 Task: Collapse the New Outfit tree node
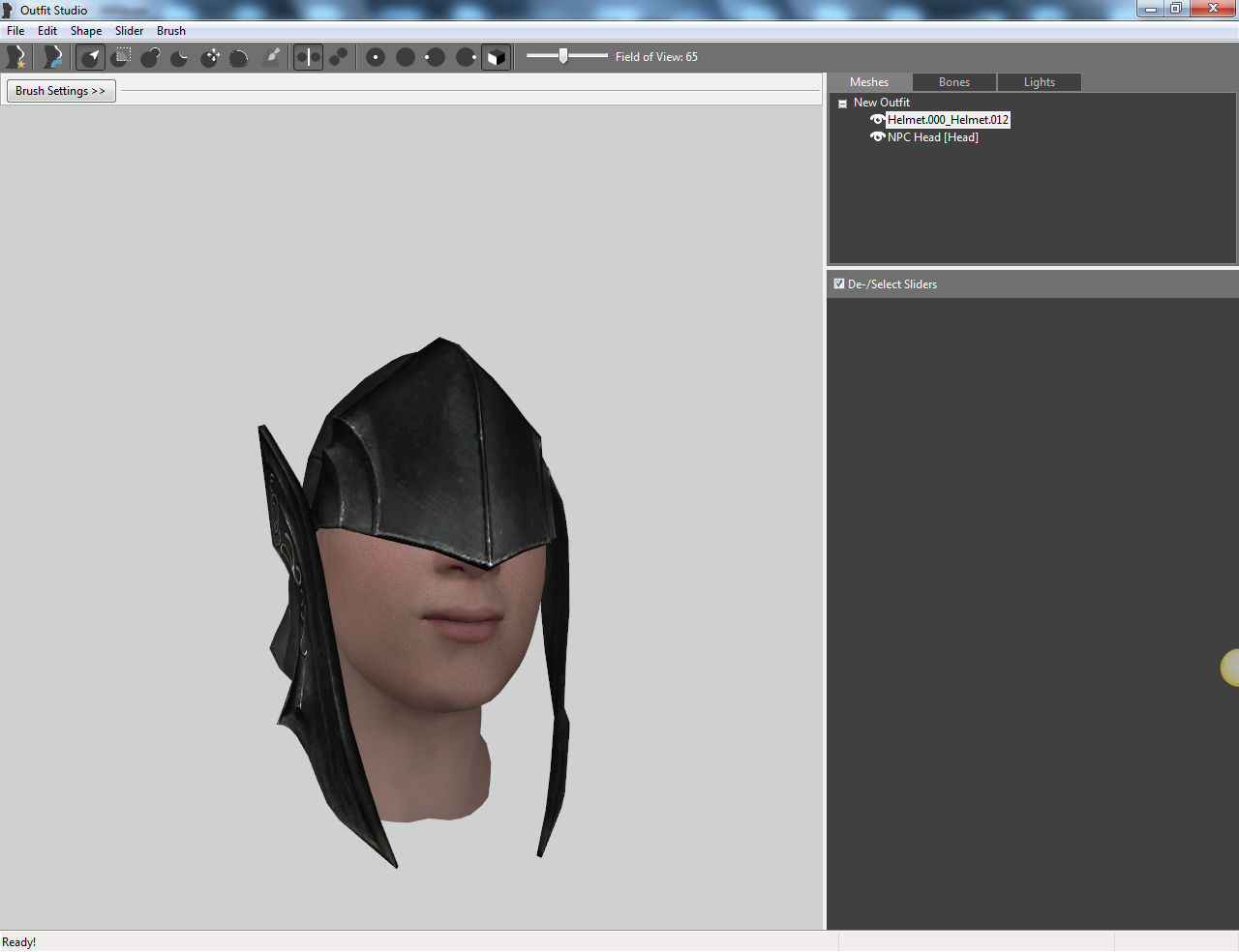pyautogui.click(x=842, y=103)
